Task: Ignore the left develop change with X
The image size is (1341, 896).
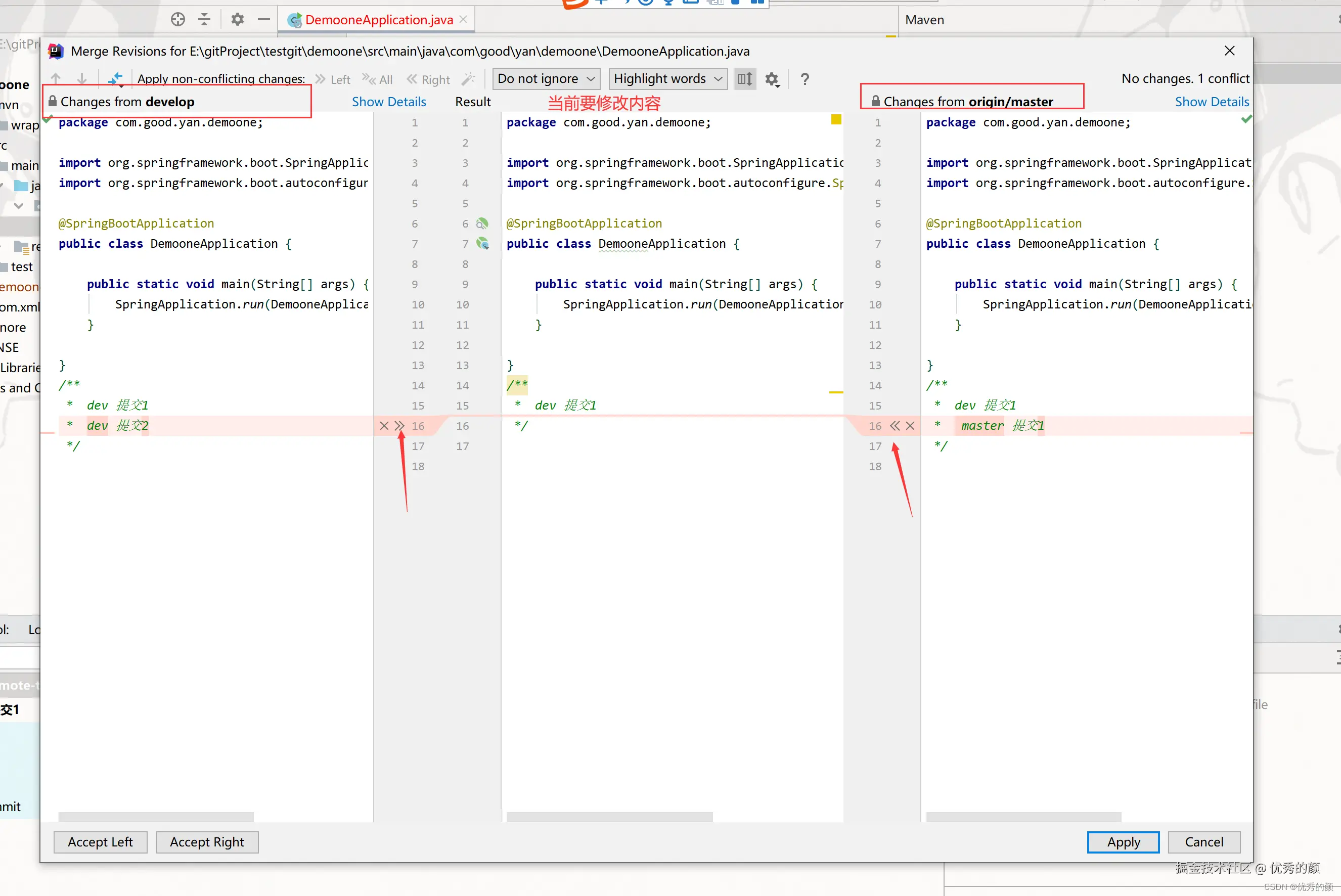Action: 384,426
